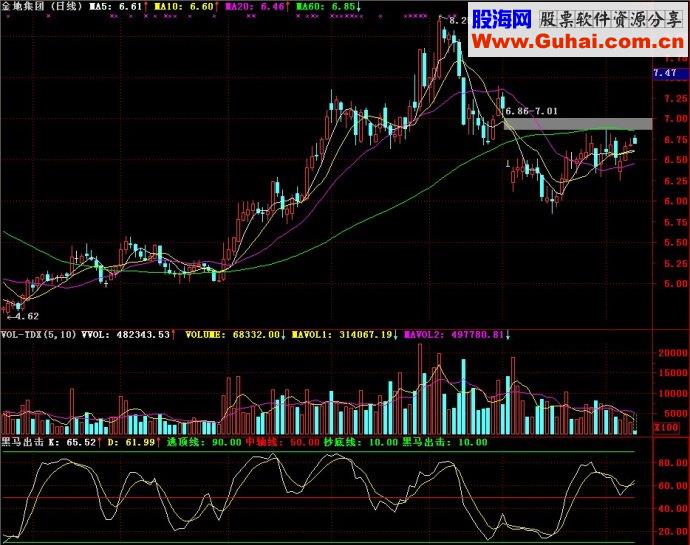
Task: Select the 逃顶线: 90.00 label
Action: (204, 442)
